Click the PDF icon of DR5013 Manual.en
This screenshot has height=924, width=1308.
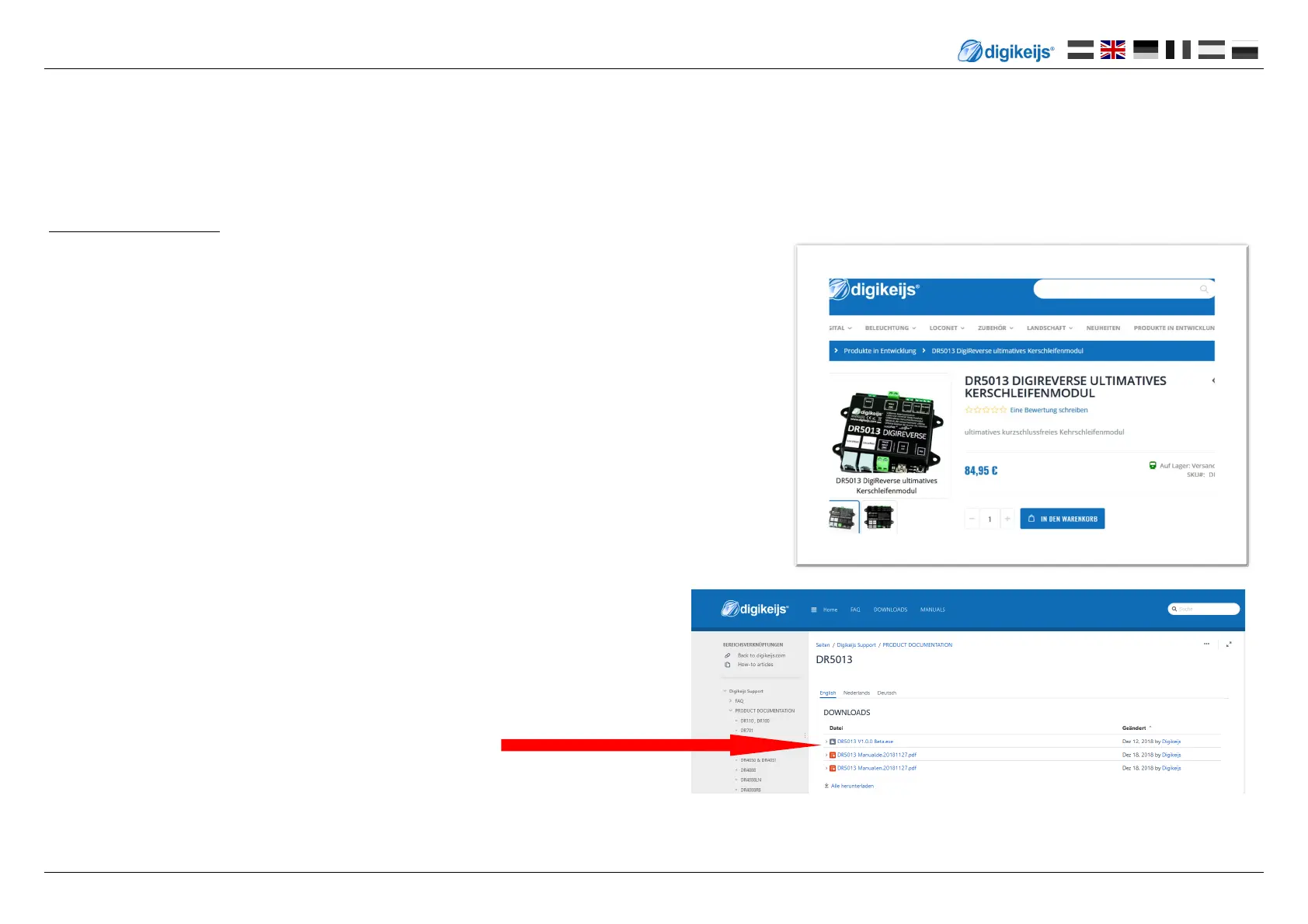pos(833,768)
